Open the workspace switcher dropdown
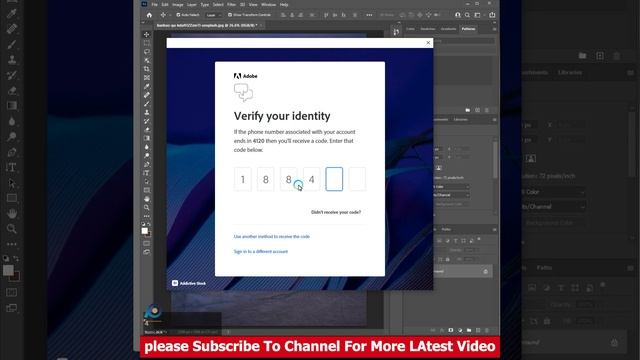Screen dimensions: 640x360 click(478, 15)
